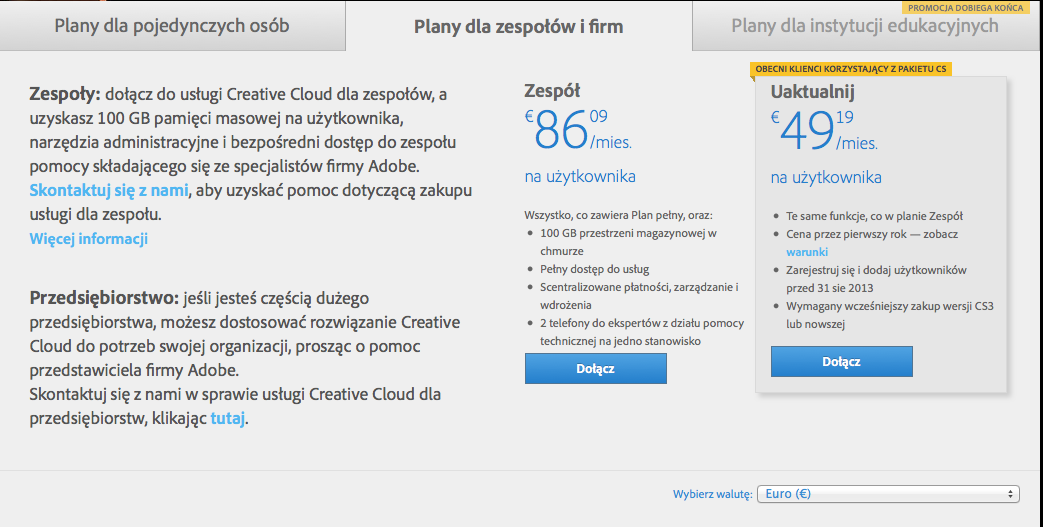The image size is (1043, 527).
Task: Click the tutaj link for enterprises
Action: (x=228, y=419)
